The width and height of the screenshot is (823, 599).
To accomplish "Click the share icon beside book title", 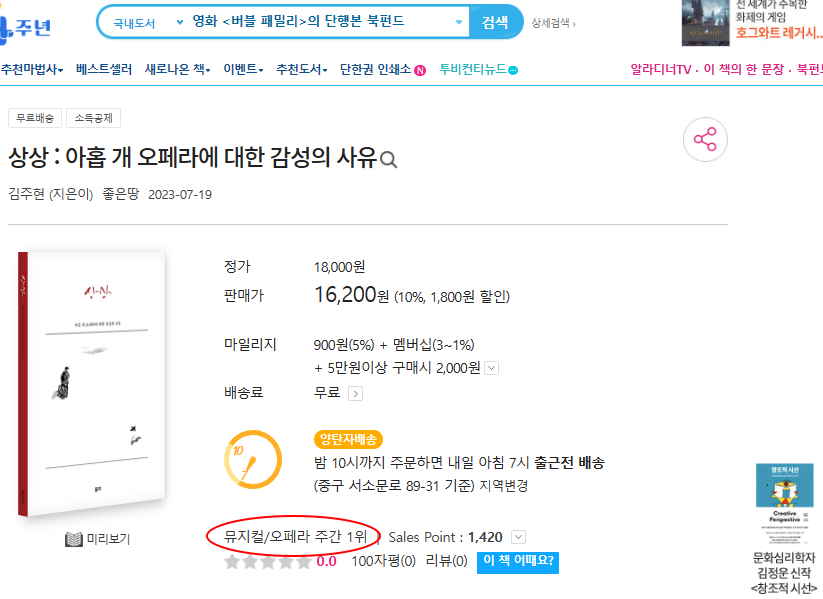I will click(x=705, y=140).
